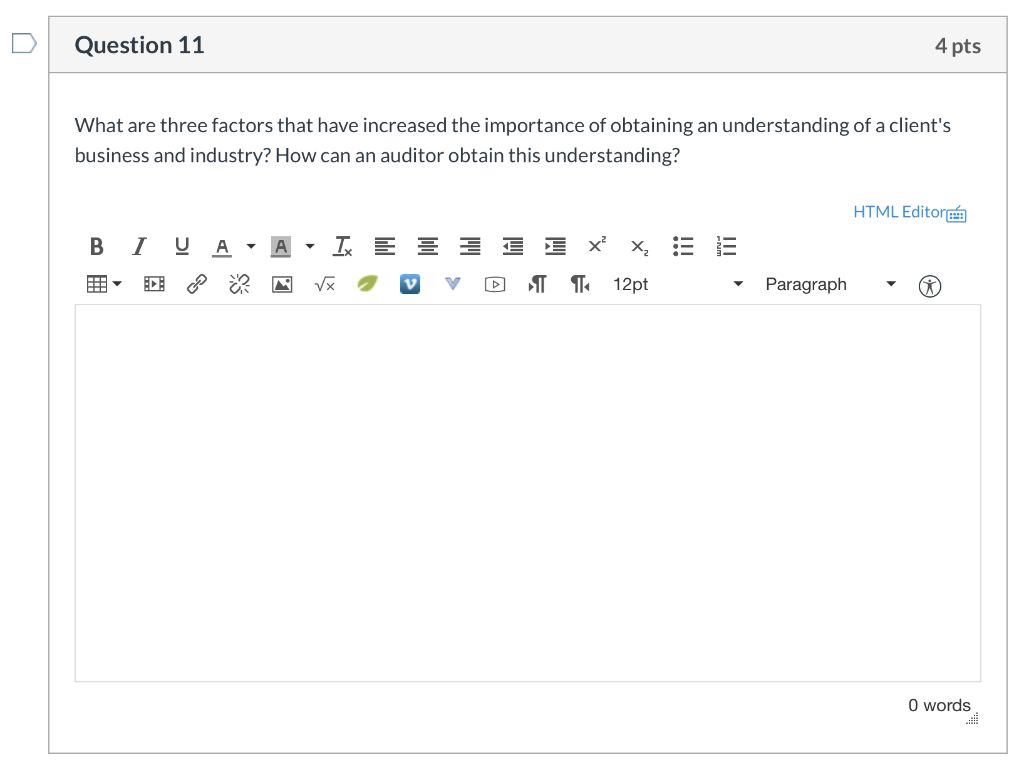Insert a numbered list
The height and width of the screenshot is (777, 1024).
[x=726, y=246]
